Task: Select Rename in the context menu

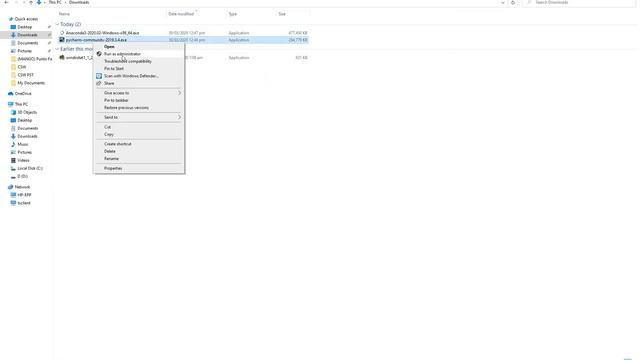Action: click(111, 159)
